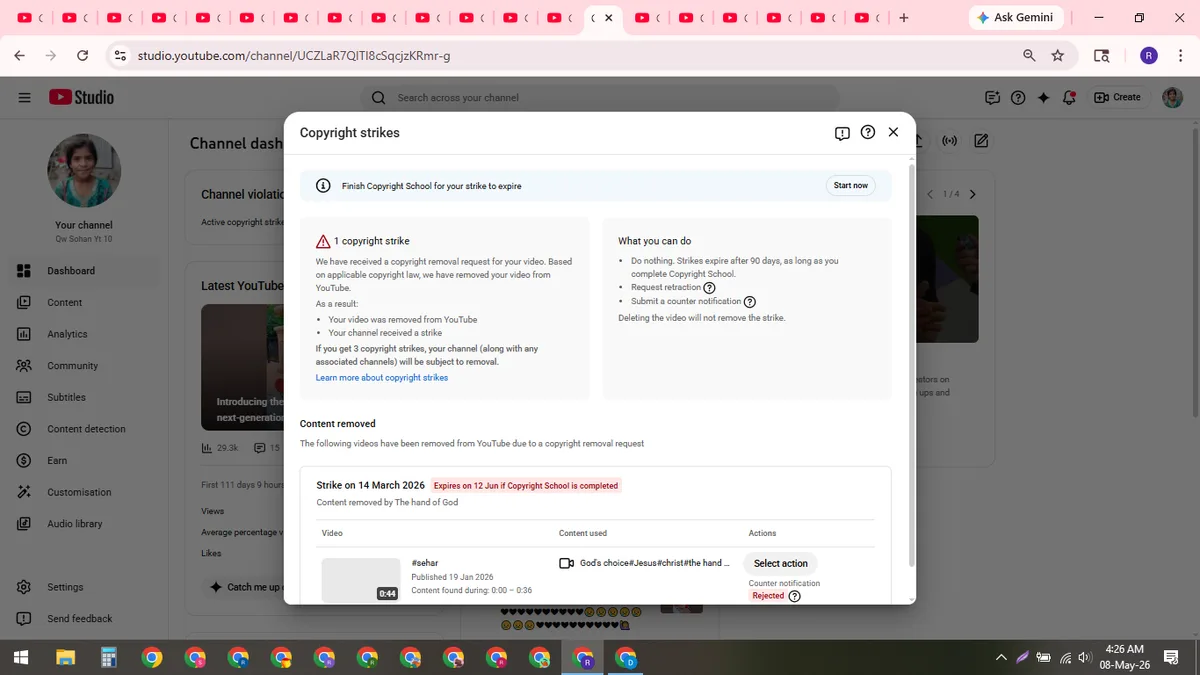Click scrollbar of the Copyright strikes dialog

911,365
